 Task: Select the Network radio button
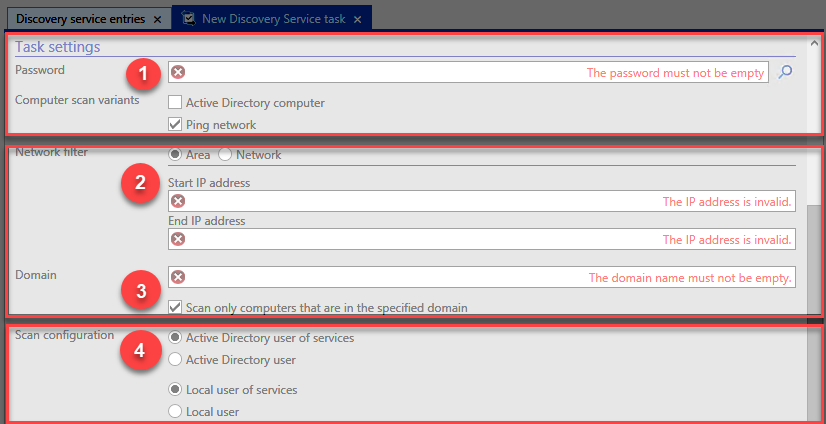(225, 155)
